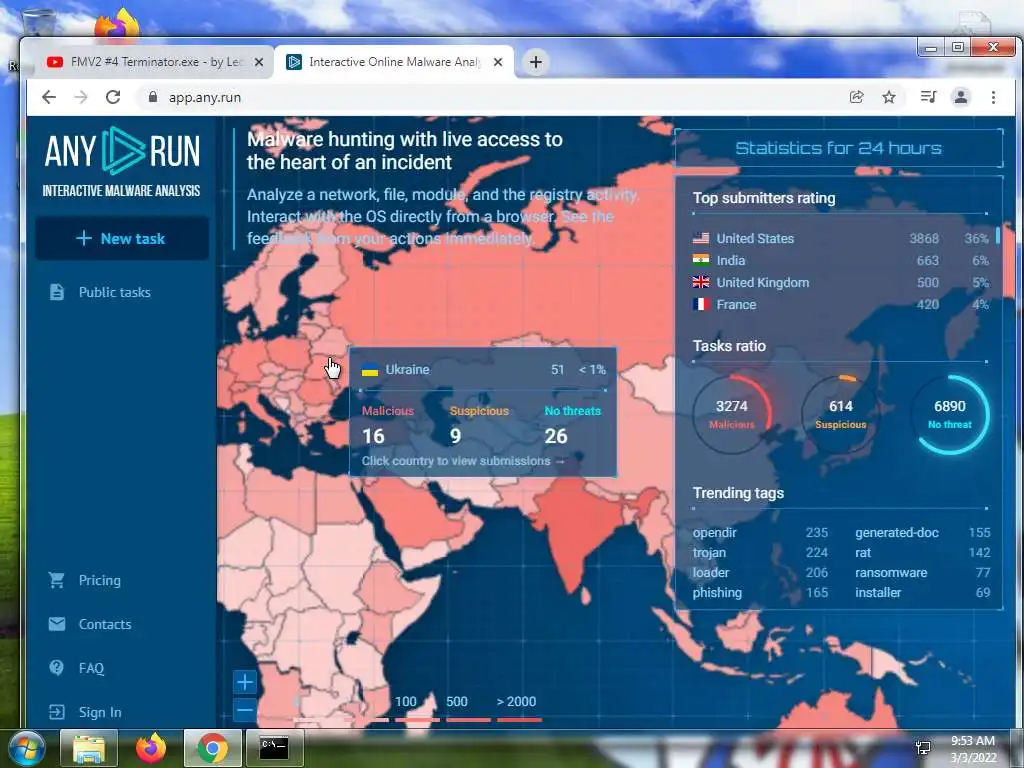
Task: Click the >2000 legend color bar
Action: pos(520,720)
